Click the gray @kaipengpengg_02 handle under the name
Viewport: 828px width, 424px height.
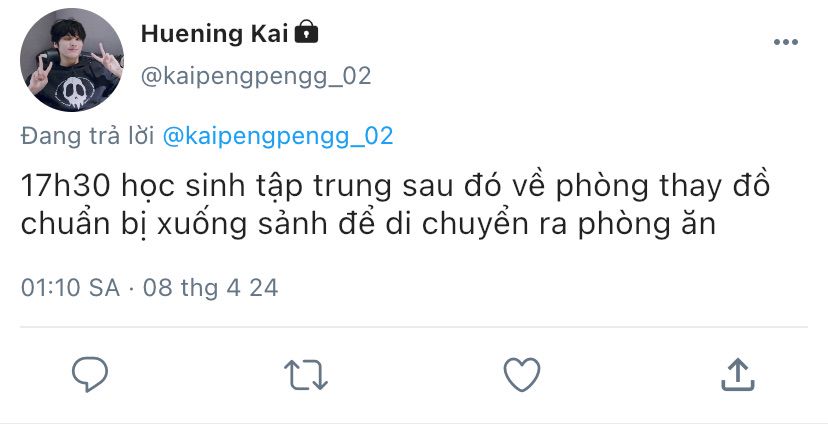tap(256, 77)
